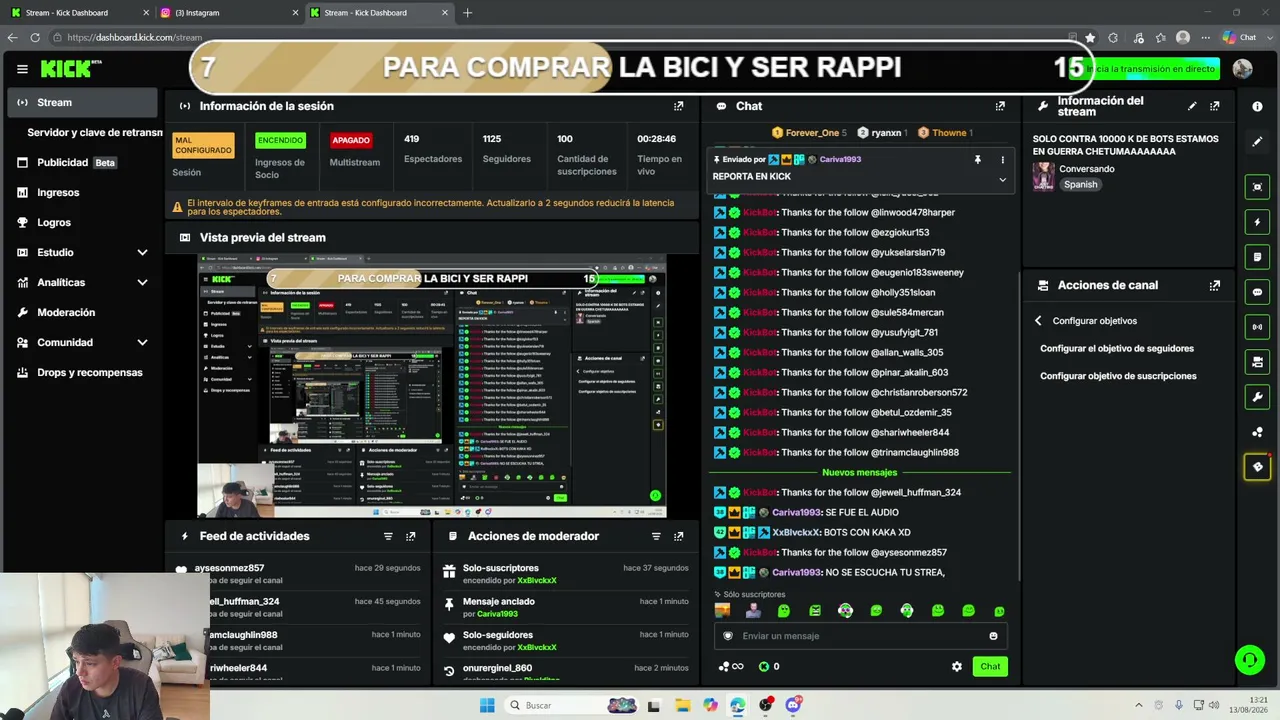This screenshot has height=720, width=1280.
Task: Click Configurar objetivo de suscripciones
Action: (1118, 376)
